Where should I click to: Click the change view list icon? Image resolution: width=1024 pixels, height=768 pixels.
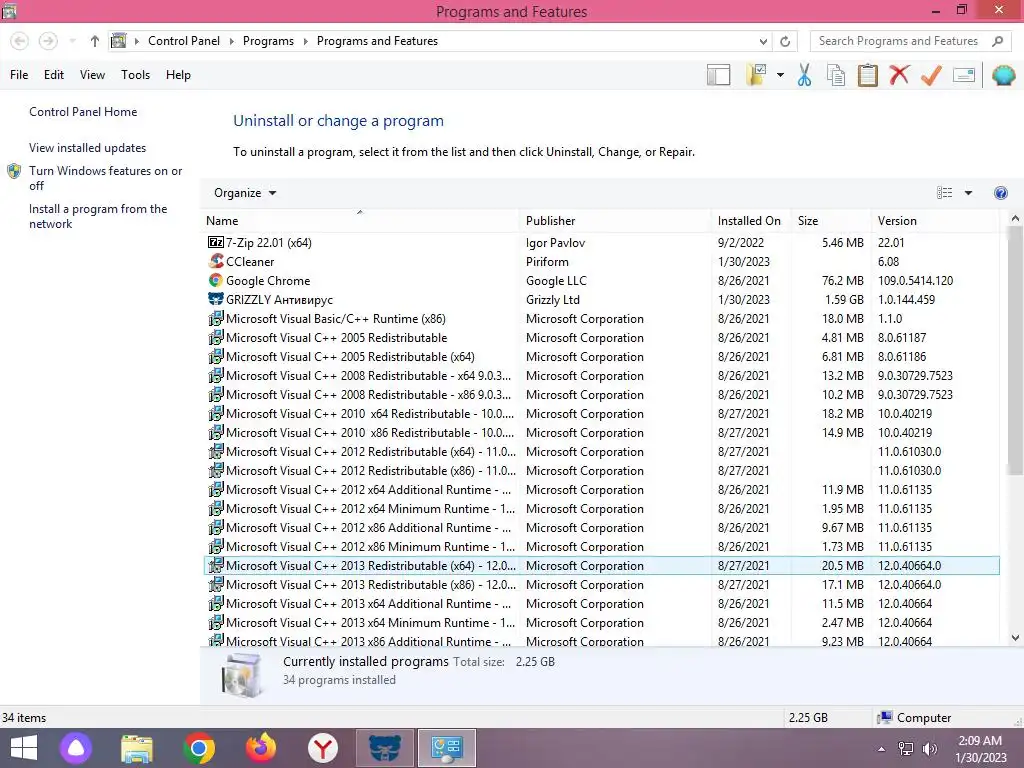(944, 193)
